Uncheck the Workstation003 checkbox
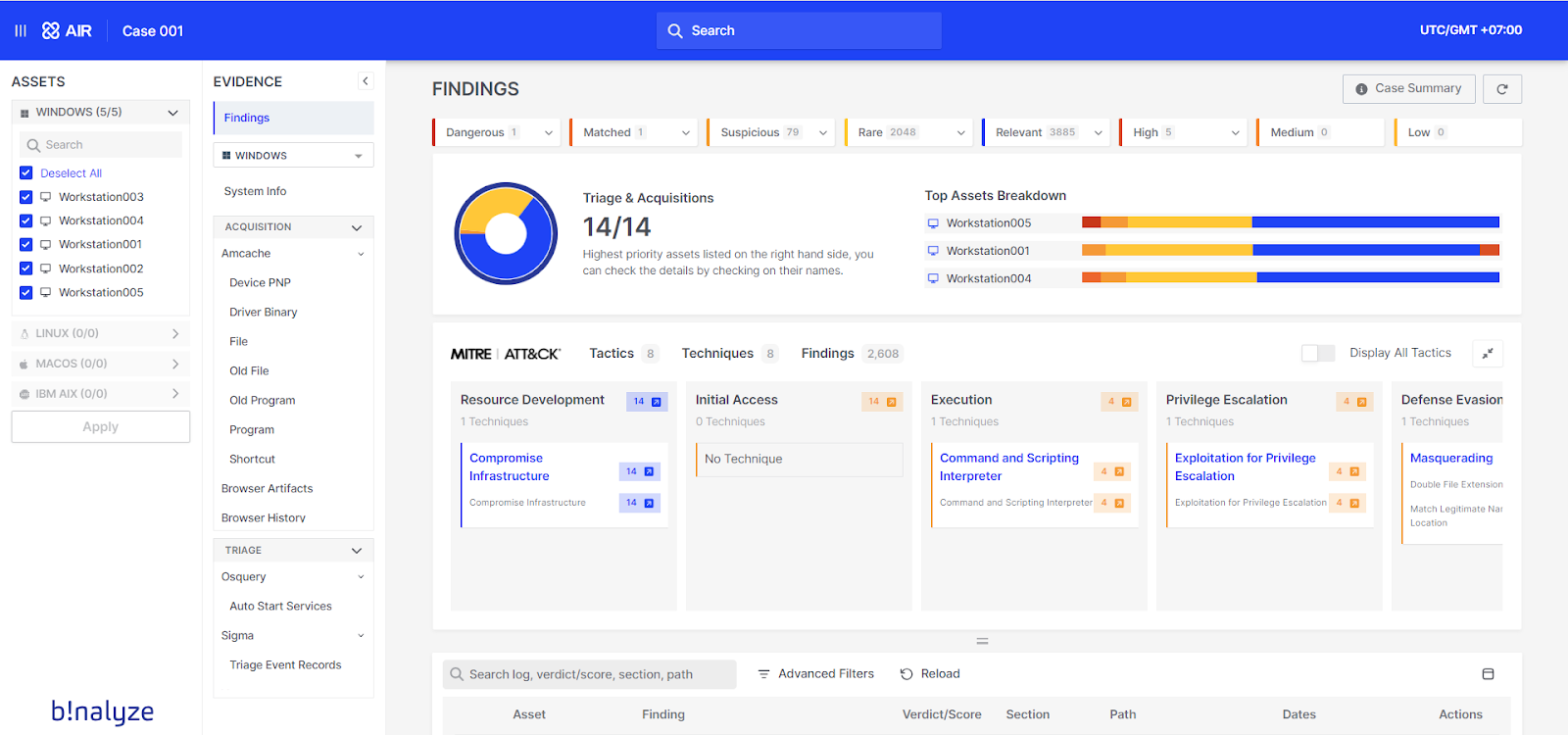Screen dimensions: 1568x735 pos(26,197)
